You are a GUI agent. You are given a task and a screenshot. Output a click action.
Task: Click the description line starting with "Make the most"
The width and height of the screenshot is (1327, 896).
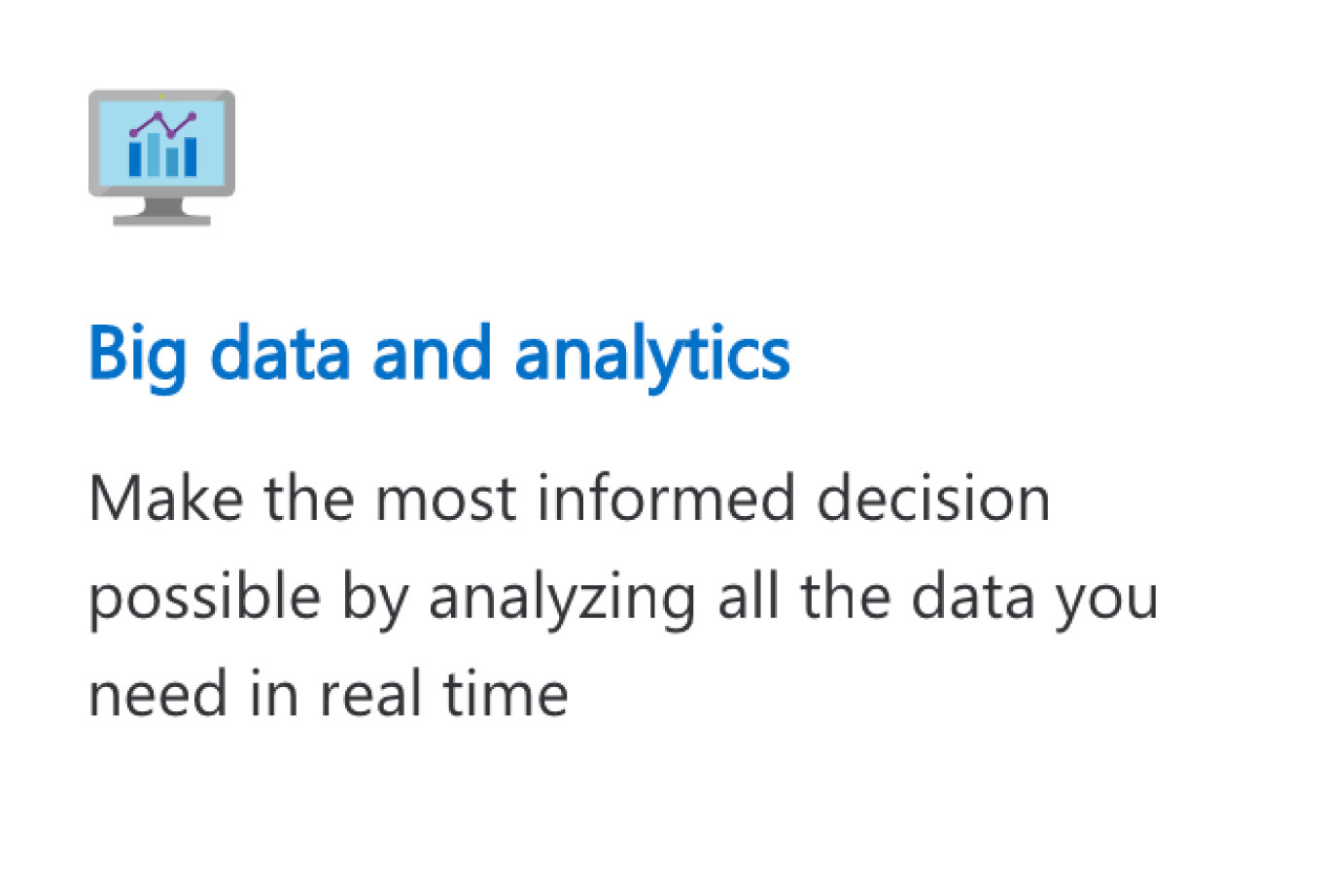click(570, 499)
